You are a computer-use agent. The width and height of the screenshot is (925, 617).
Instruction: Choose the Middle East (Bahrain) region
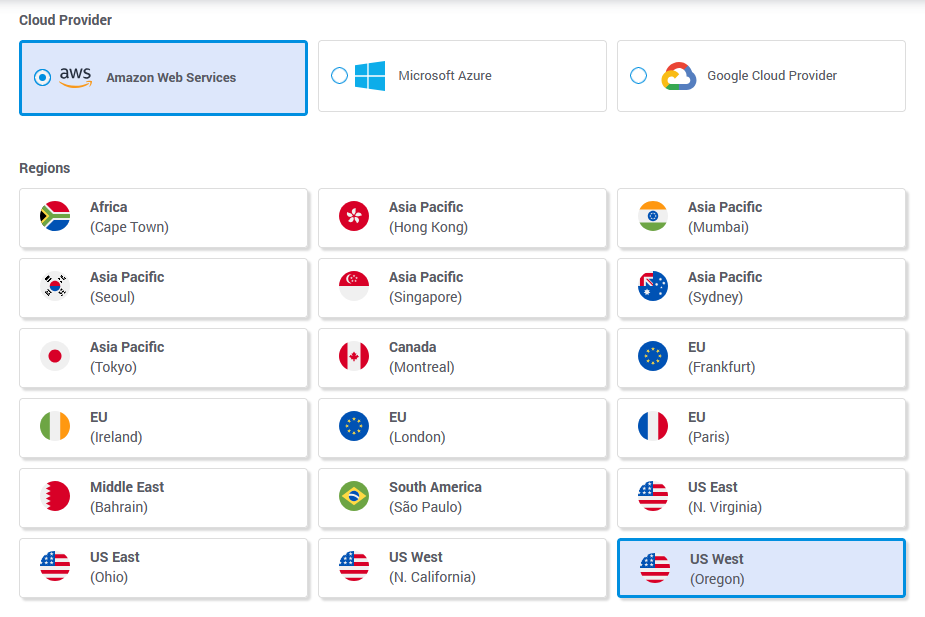[x=163, y=497]
